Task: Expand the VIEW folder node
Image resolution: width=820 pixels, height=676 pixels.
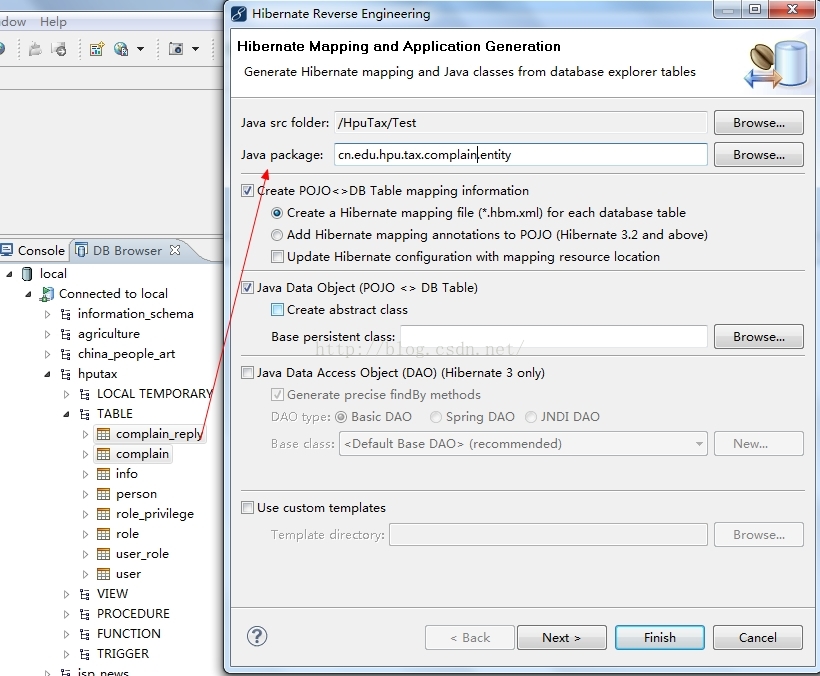Action: 66,594
